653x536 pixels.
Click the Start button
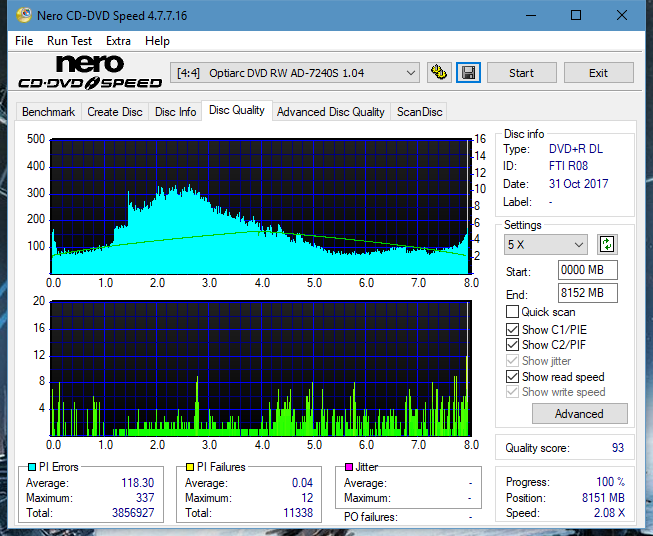coord(521,73)
